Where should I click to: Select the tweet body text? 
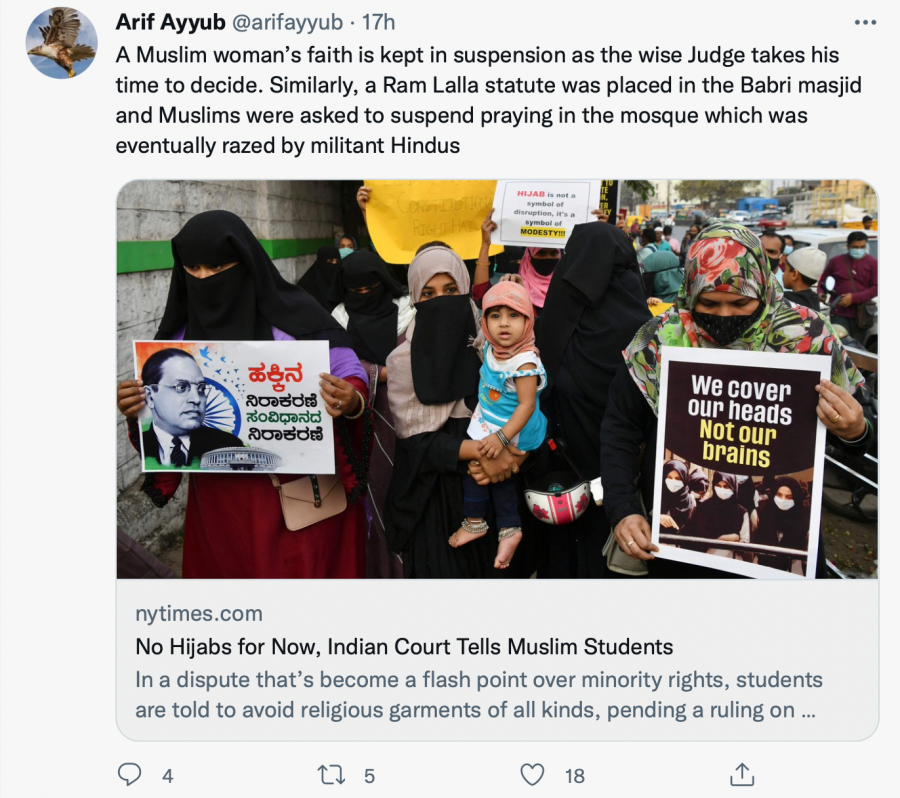488,100
